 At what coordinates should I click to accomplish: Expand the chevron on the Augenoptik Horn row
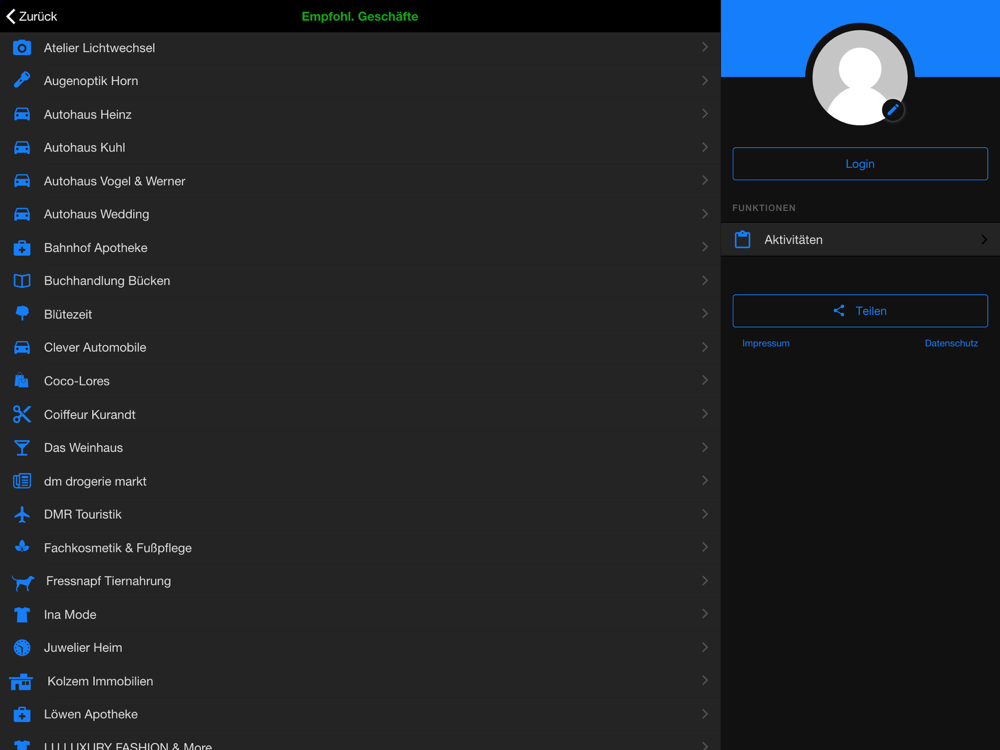pos(705,80)
